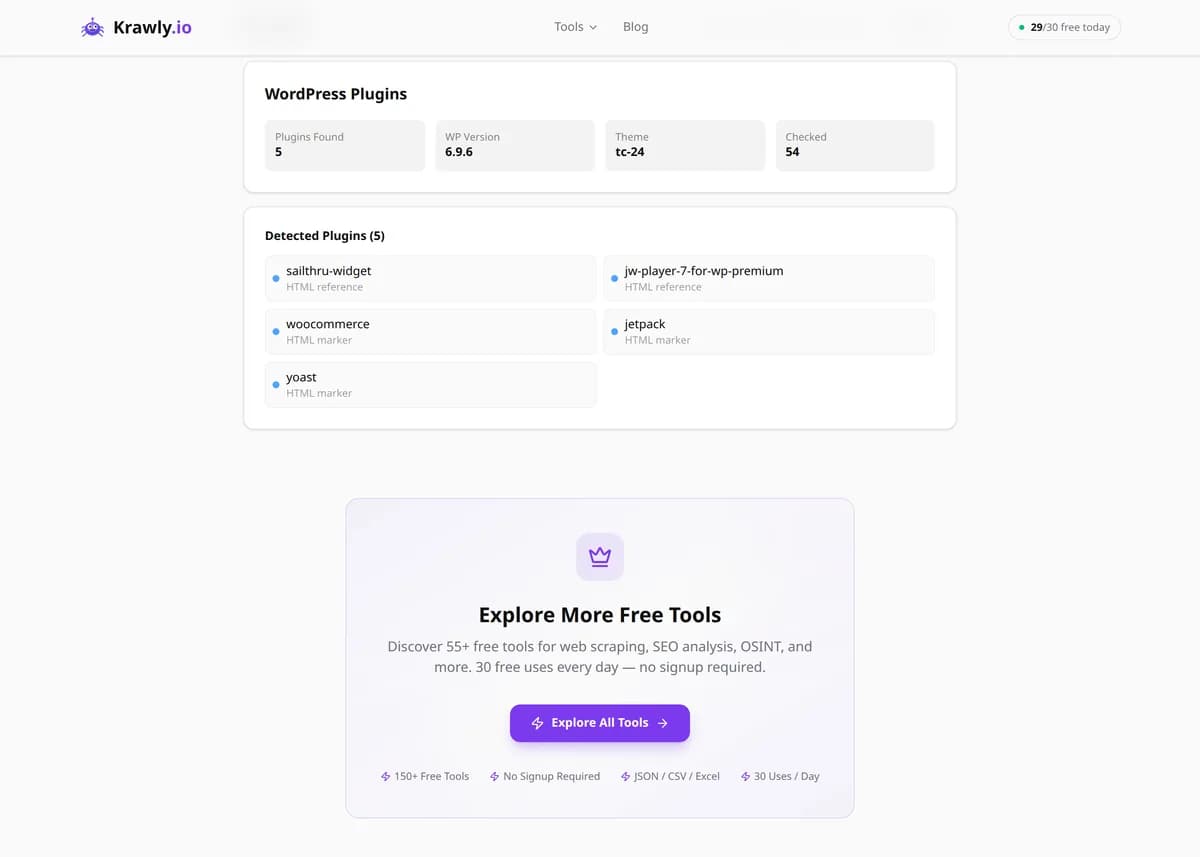Screen dimensions: 1200x857
Task: Click the blue dot beside woocommerce
Action: [276, 331]
